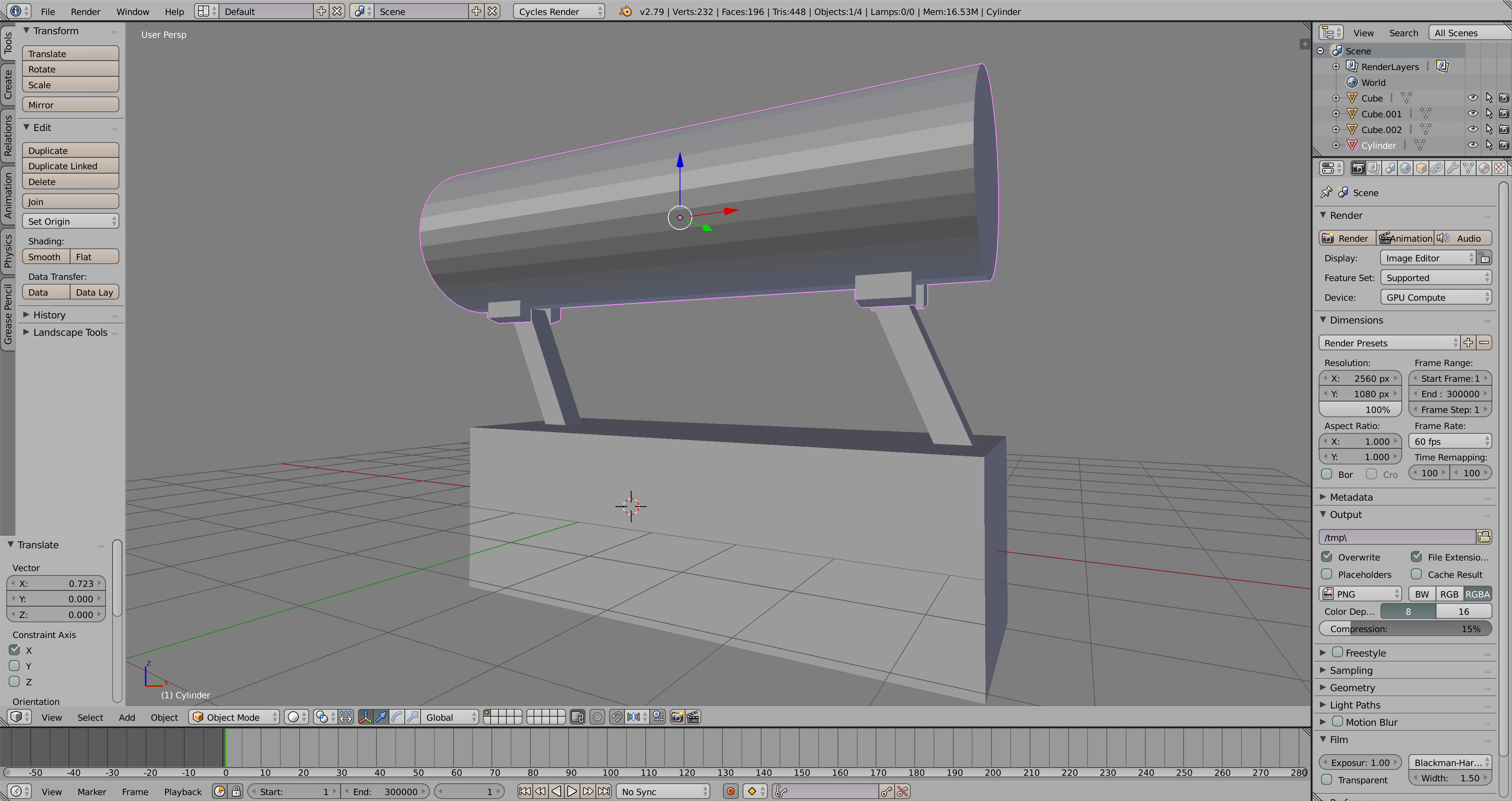1512x801 pixels.
Task: Click the output folder browse icon
Action: point(1484,537)
